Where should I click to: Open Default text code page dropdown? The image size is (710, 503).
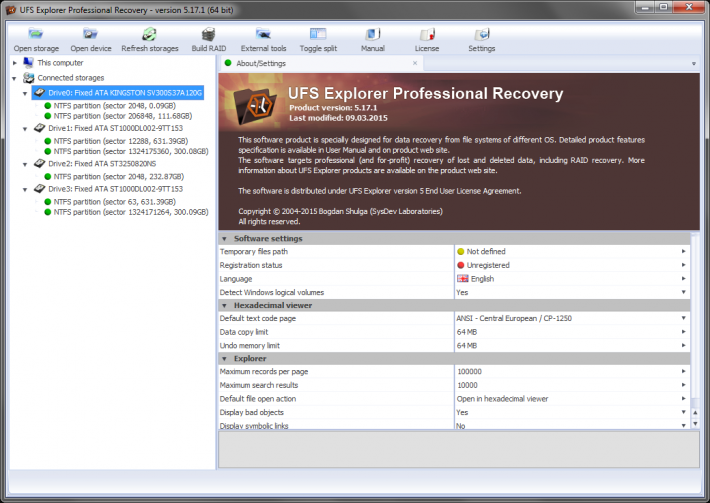(x=684, y=318)
